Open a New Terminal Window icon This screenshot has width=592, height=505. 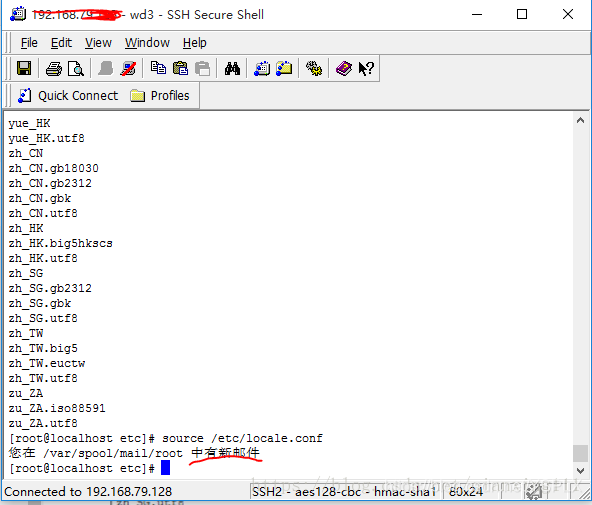262,68
